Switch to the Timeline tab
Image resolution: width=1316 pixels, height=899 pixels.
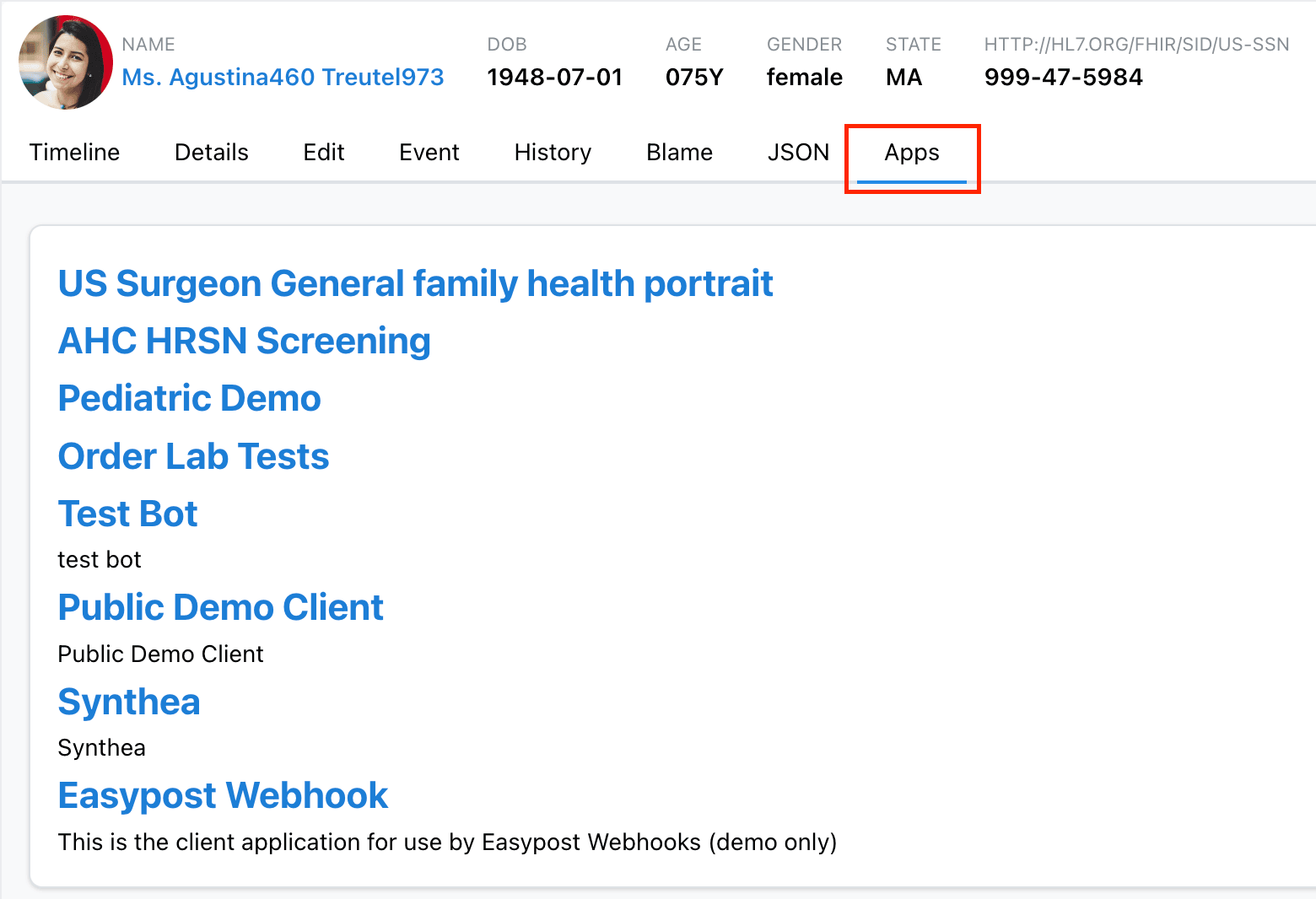pyautogui.click(x=74, y=153)
